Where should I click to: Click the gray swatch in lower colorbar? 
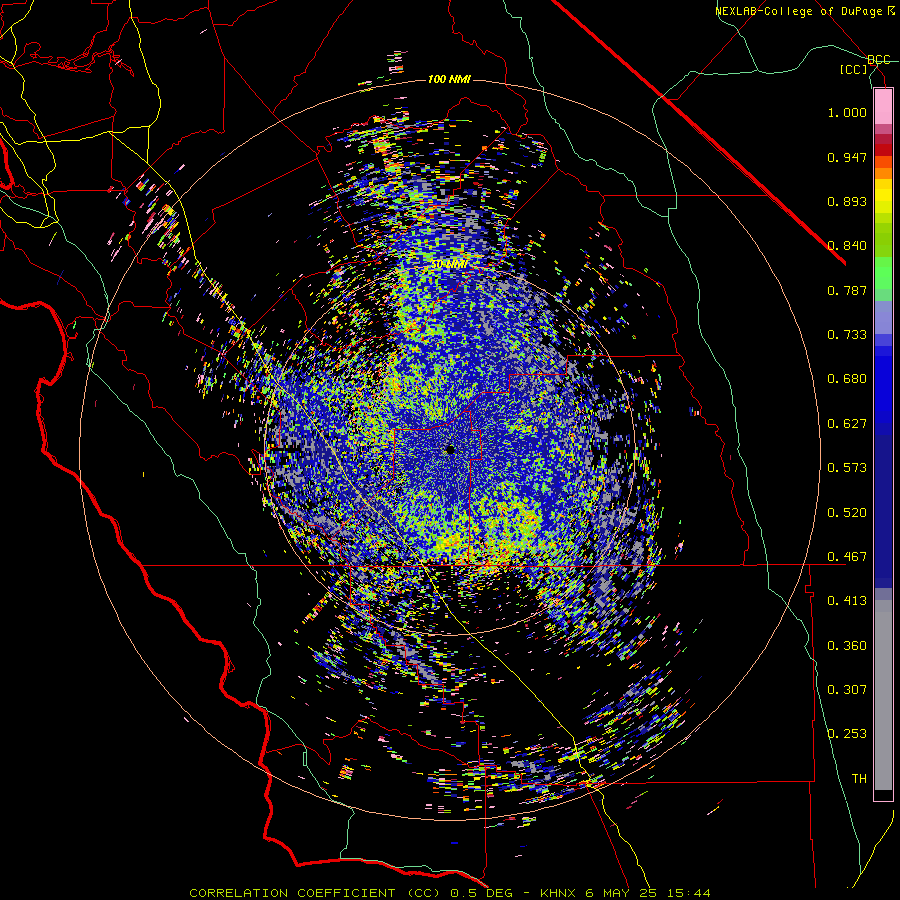883,695
